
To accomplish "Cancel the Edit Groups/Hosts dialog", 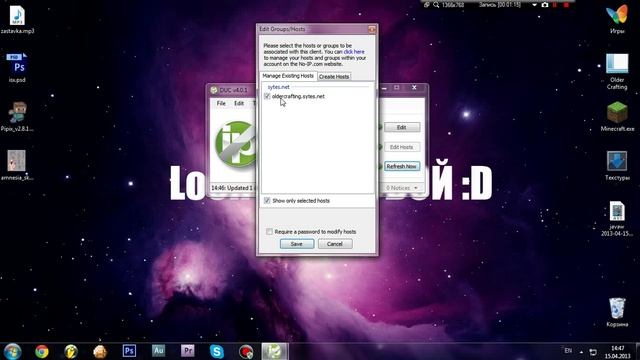I will tap(335, 244).
